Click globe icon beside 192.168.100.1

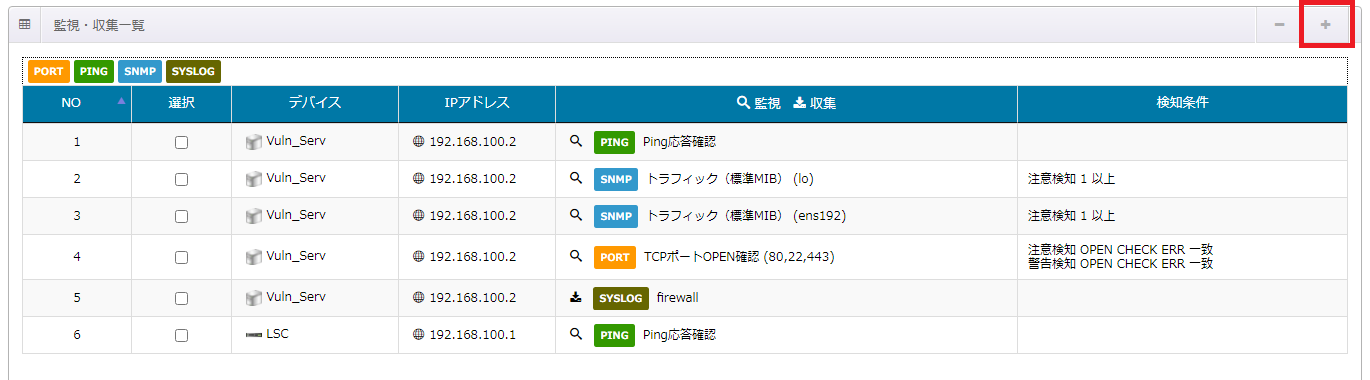(418, 335)
